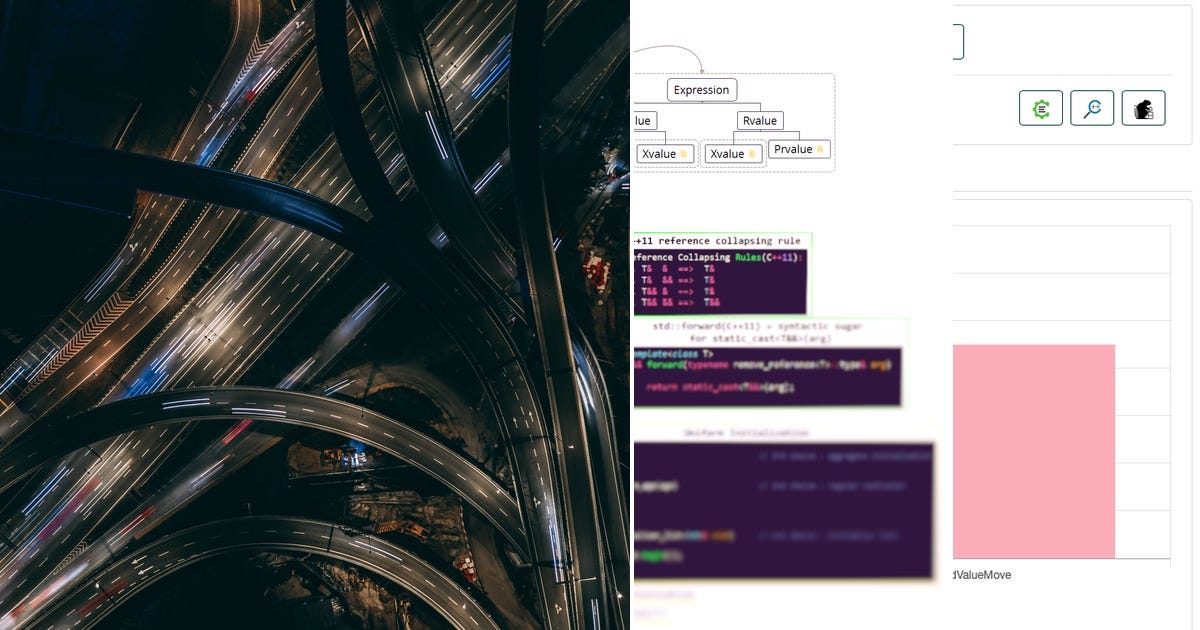Click the note icon beside the Prvalue node
The image size is (1200, 630).
click(x=819, y=148)
